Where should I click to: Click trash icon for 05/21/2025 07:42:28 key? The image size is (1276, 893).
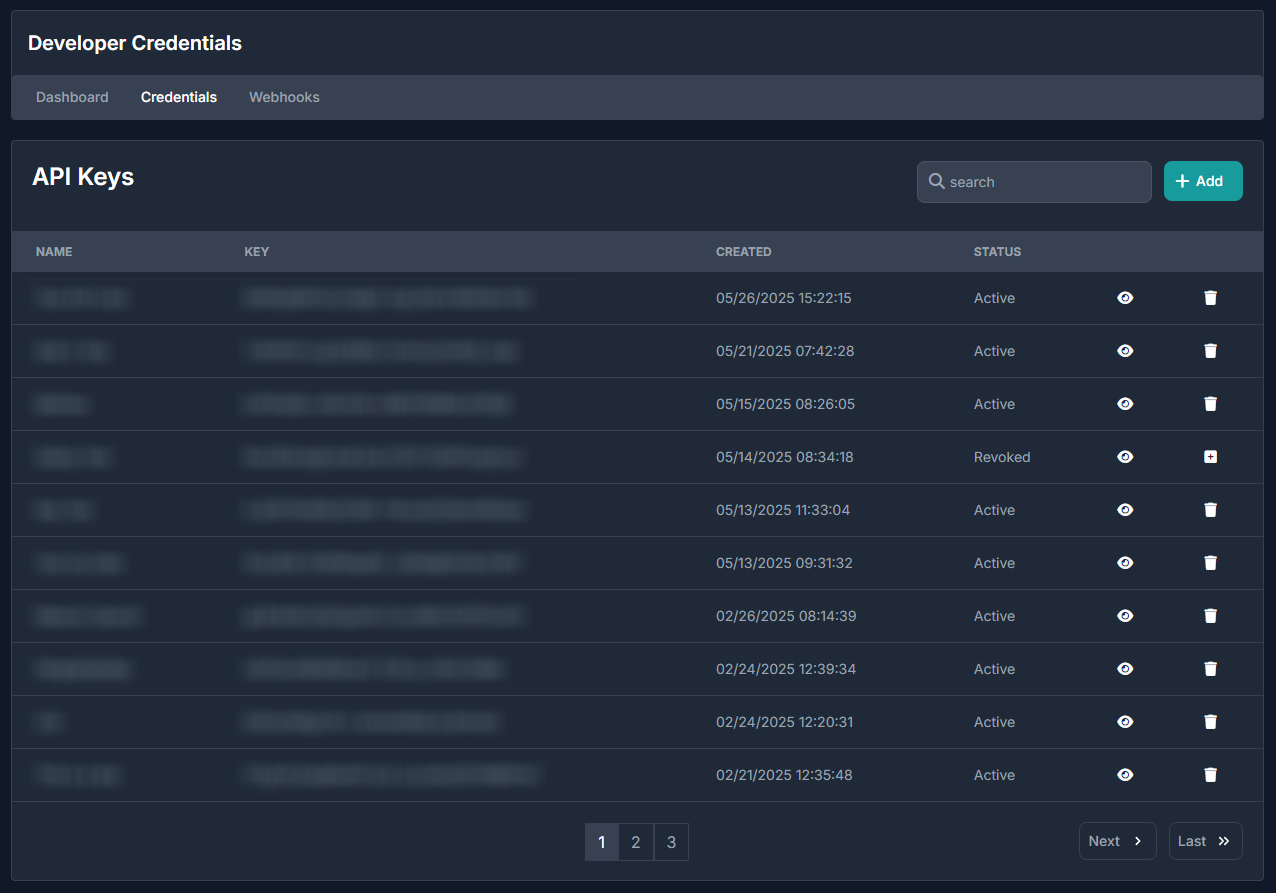click(x=1210, y=351)
